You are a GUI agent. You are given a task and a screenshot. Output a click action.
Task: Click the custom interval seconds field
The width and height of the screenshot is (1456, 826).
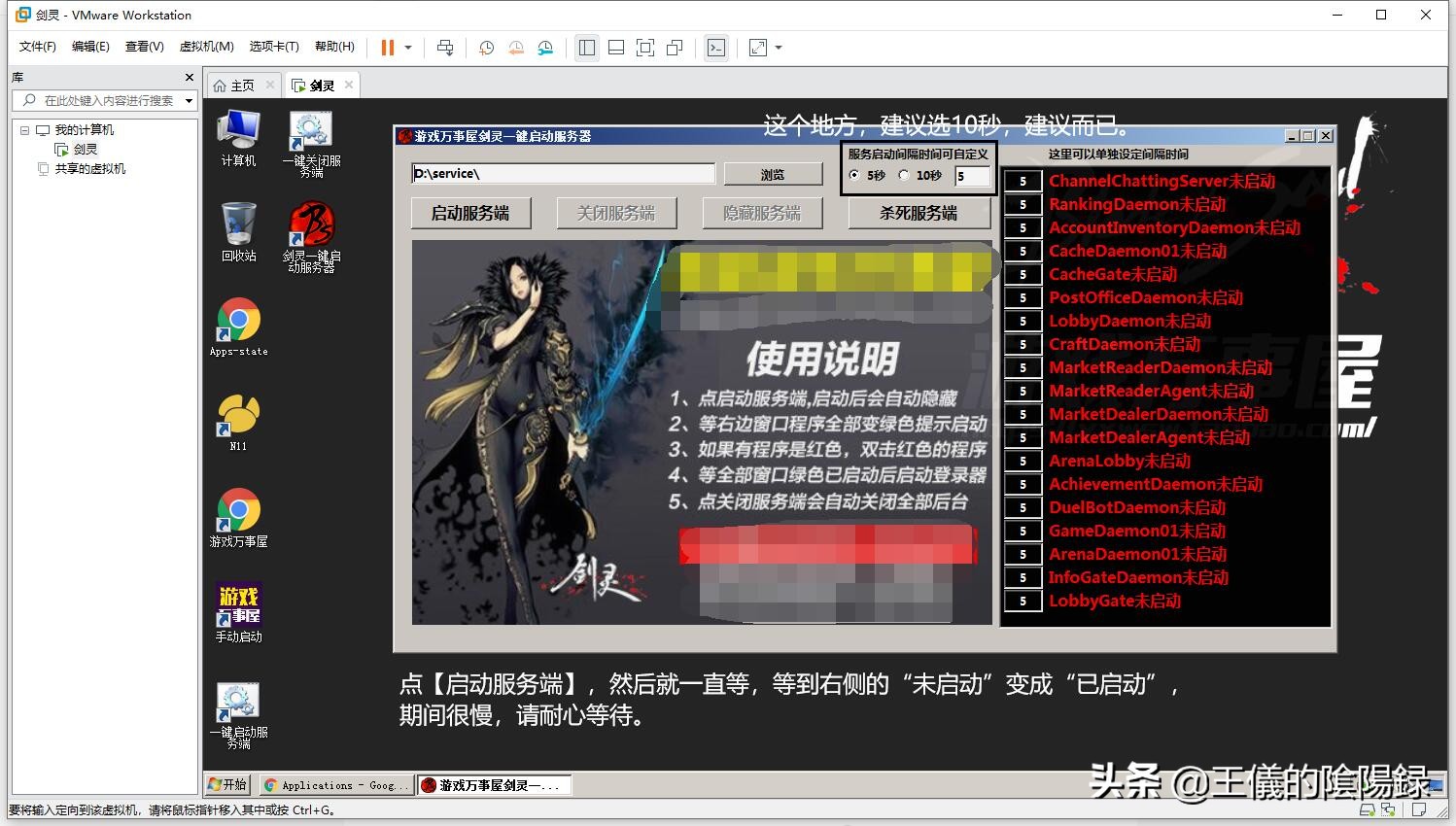point(972,176)
